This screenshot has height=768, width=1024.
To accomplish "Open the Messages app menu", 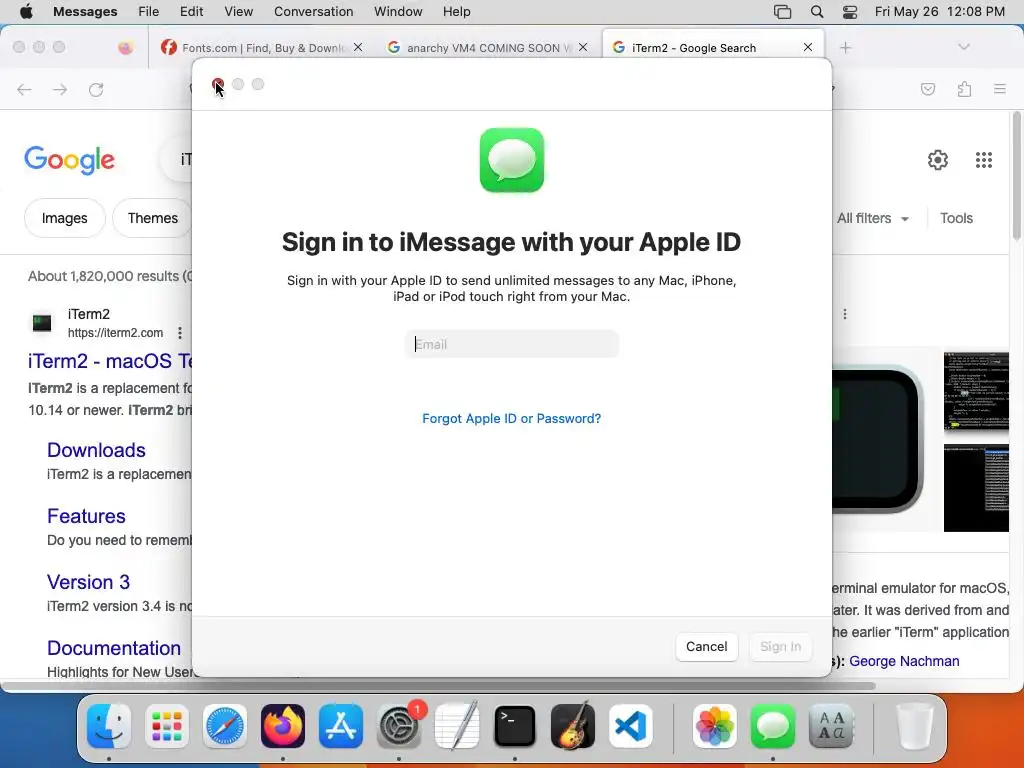I will 85,12.
